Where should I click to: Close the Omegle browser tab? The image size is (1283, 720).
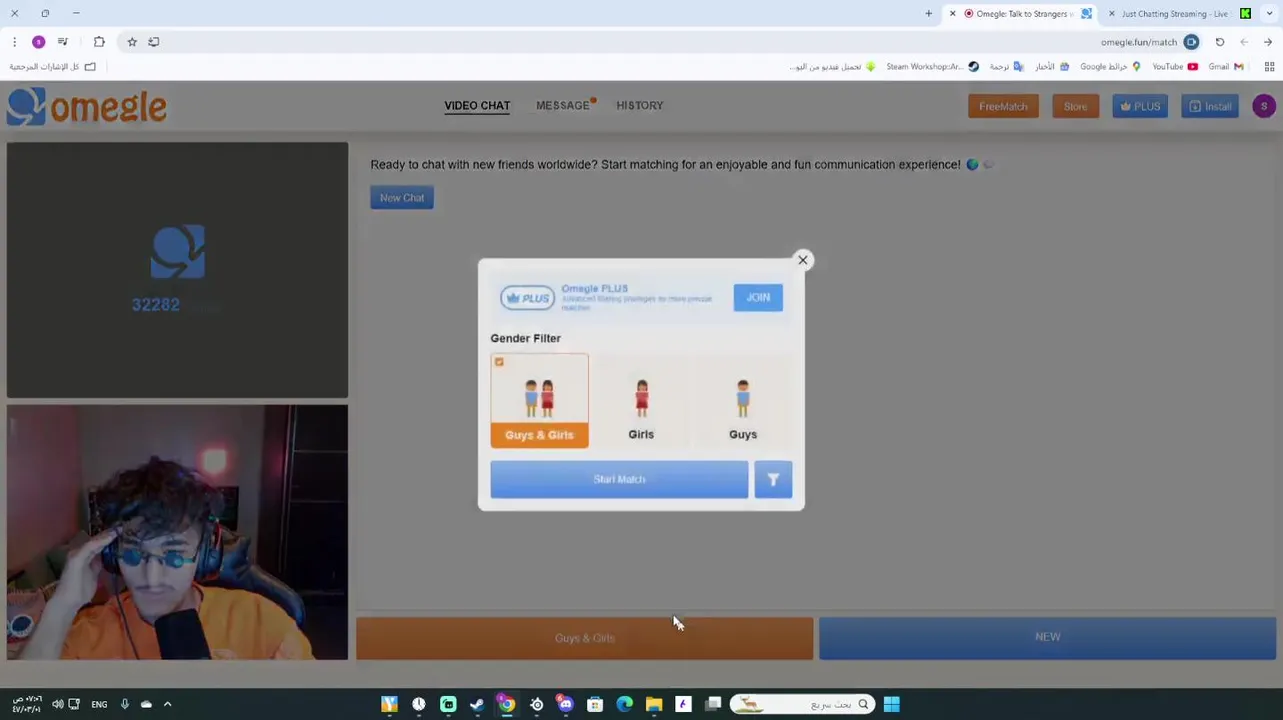pos(952,14)
